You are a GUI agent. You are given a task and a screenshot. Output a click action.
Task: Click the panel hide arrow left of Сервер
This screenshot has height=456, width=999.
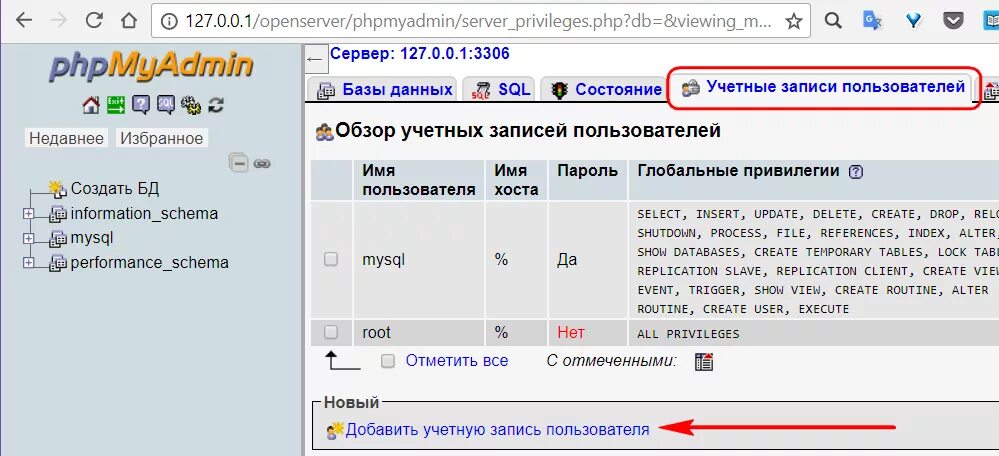pos(314,59)
